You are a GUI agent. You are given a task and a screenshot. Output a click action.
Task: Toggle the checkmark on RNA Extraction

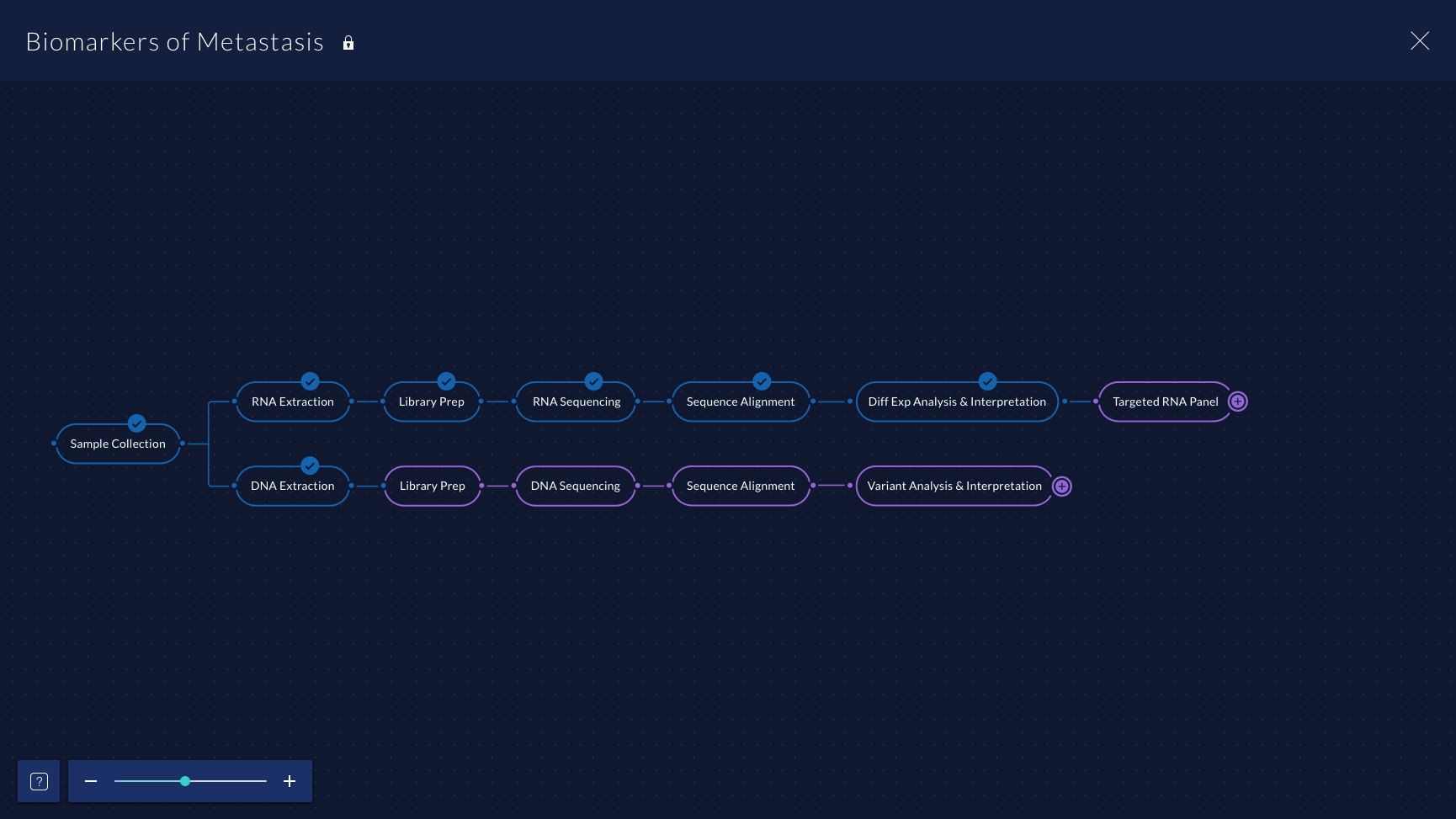310,381
